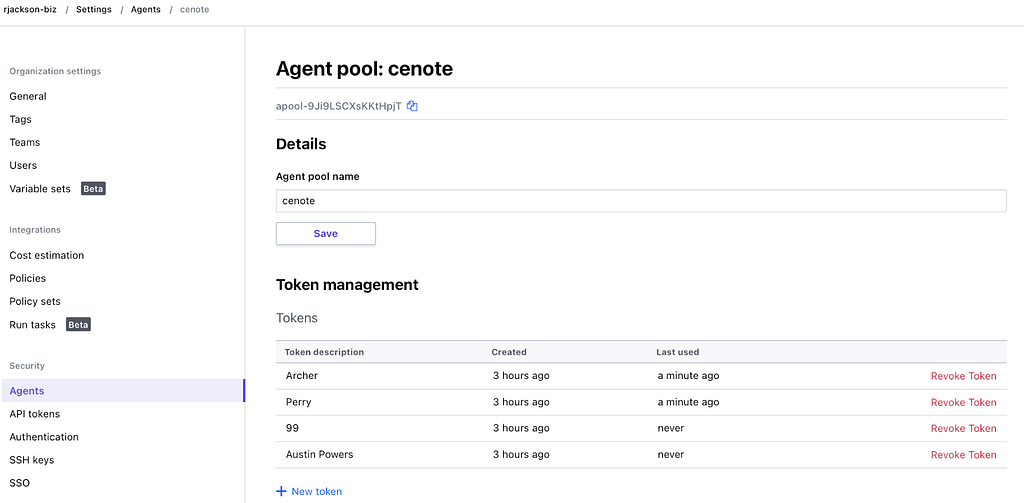Save the agent pool name
Viewport: 1024px width, 503px height.
[x=326, y=234]
